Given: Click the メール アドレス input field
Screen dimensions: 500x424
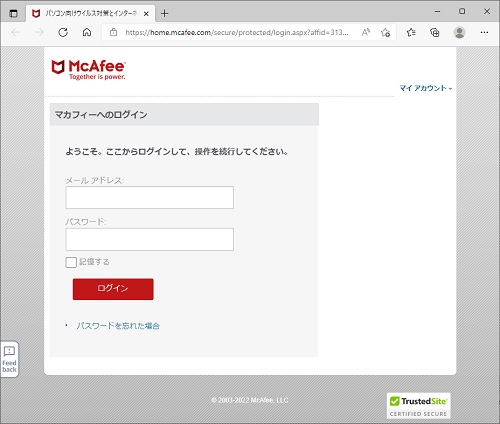Looking at the screenshot, I should point(149,197).
